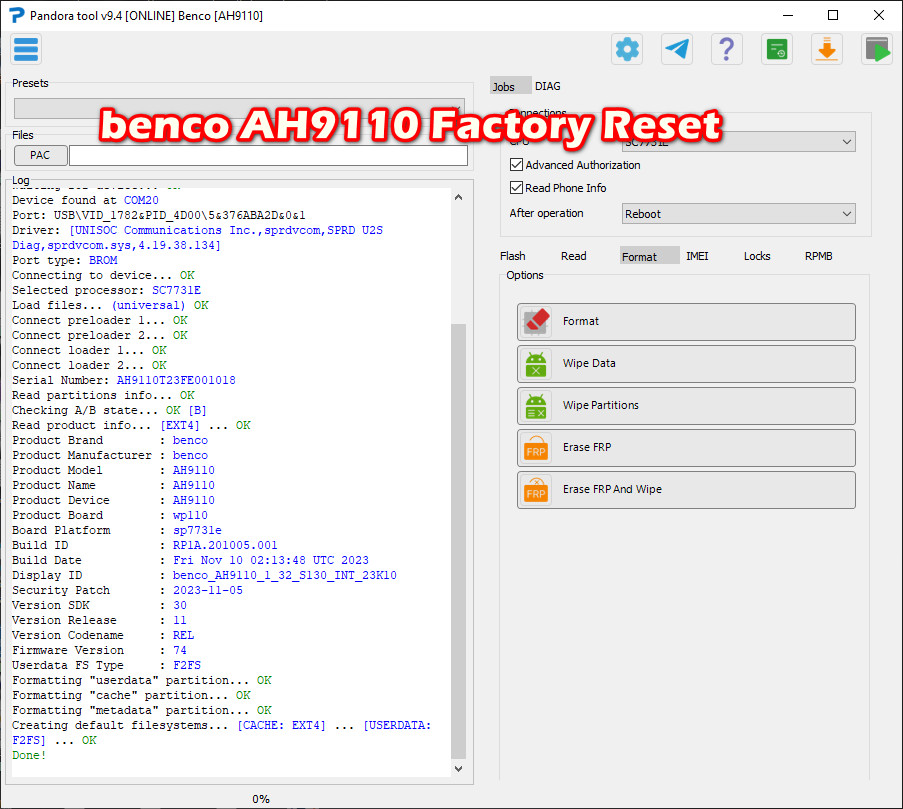903x809 pixels.
Task: Switch to the RPMB tab
Action: pos(818,256)
